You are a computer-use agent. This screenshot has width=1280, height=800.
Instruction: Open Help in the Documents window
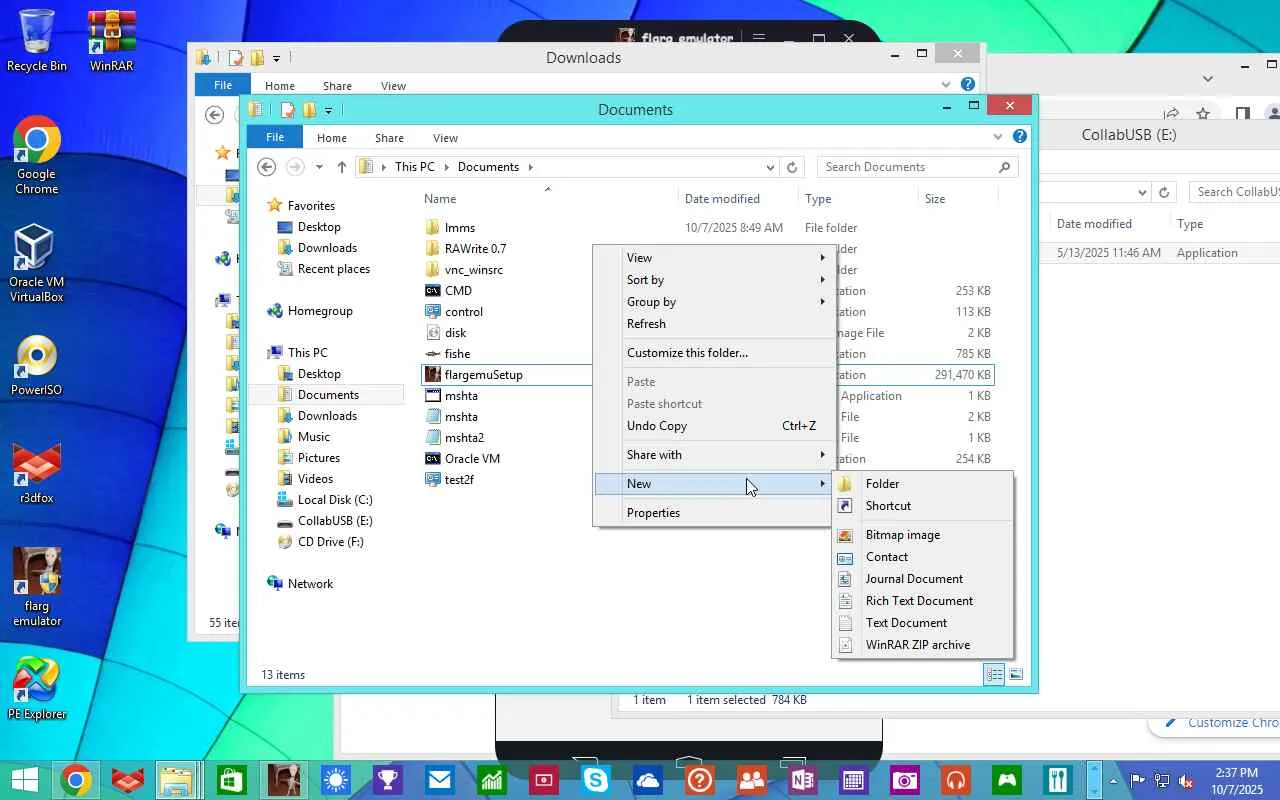pyautogui.click(x=1019, y=137)
